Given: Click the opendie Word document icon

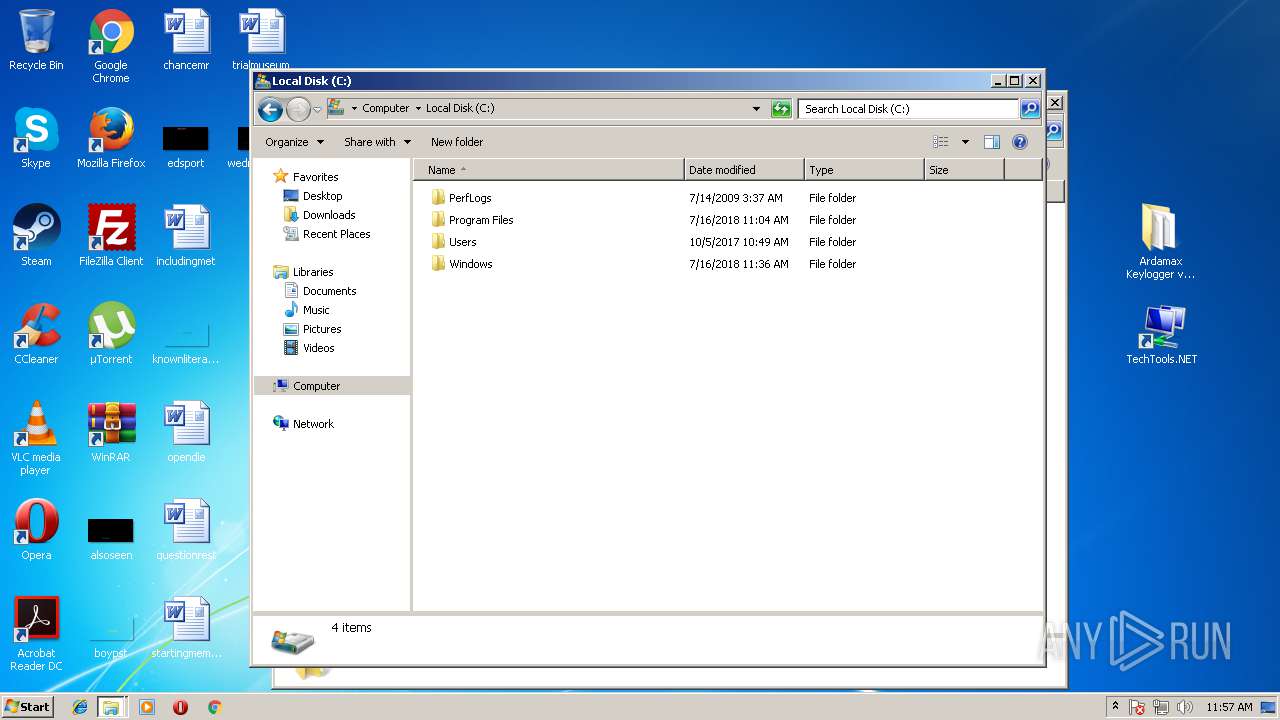Looking at the screenshot, I should pos(186,432).
